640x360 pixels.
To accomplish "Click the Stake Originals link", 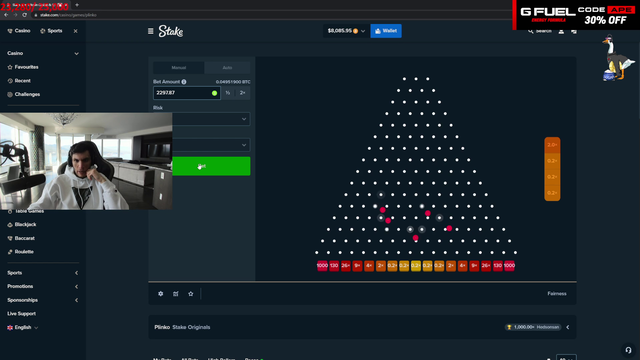I will (191, 327).
